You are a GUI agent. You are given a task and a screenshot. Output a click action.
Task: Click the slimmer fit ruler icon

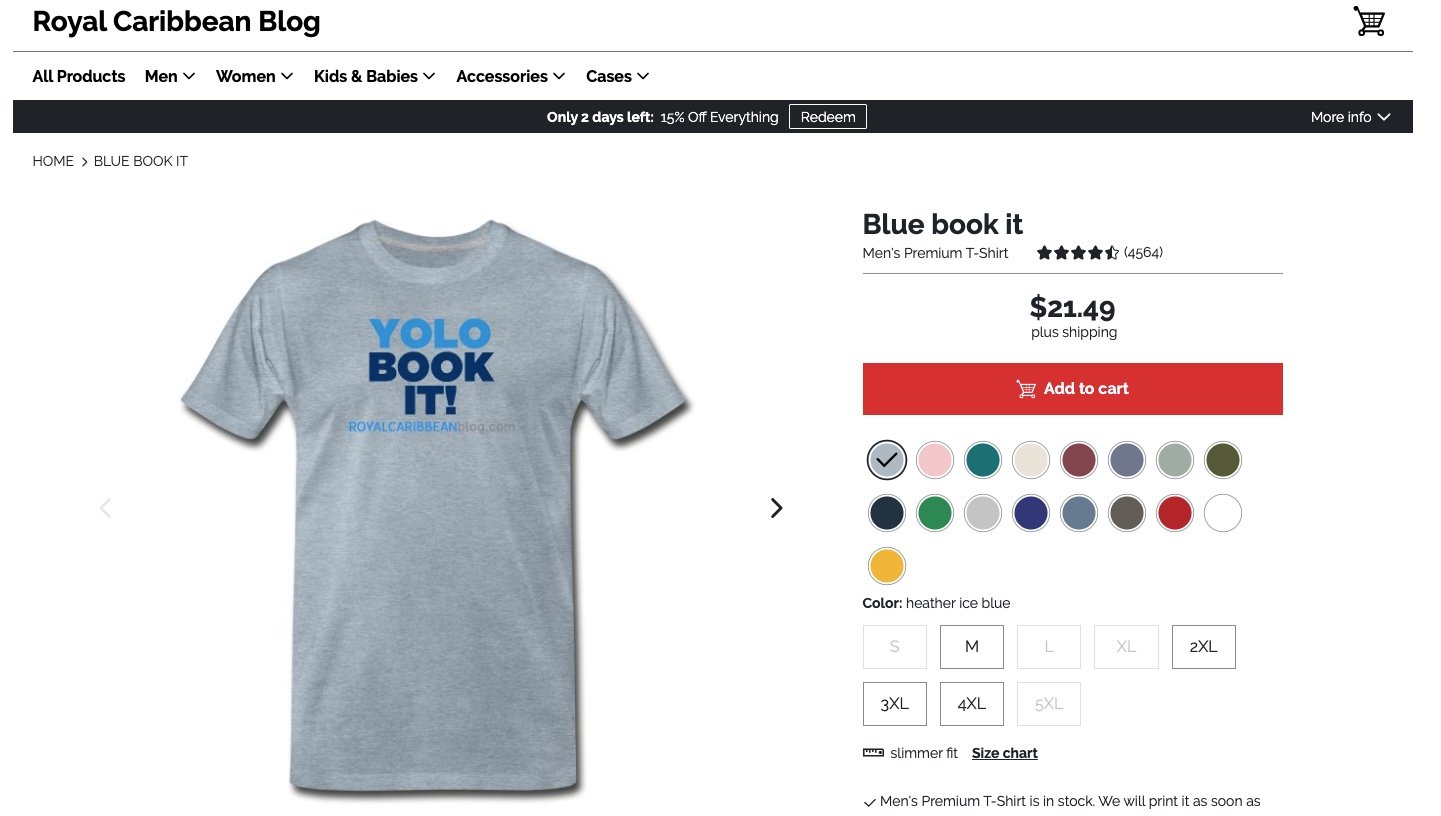(x=873, y=753)
